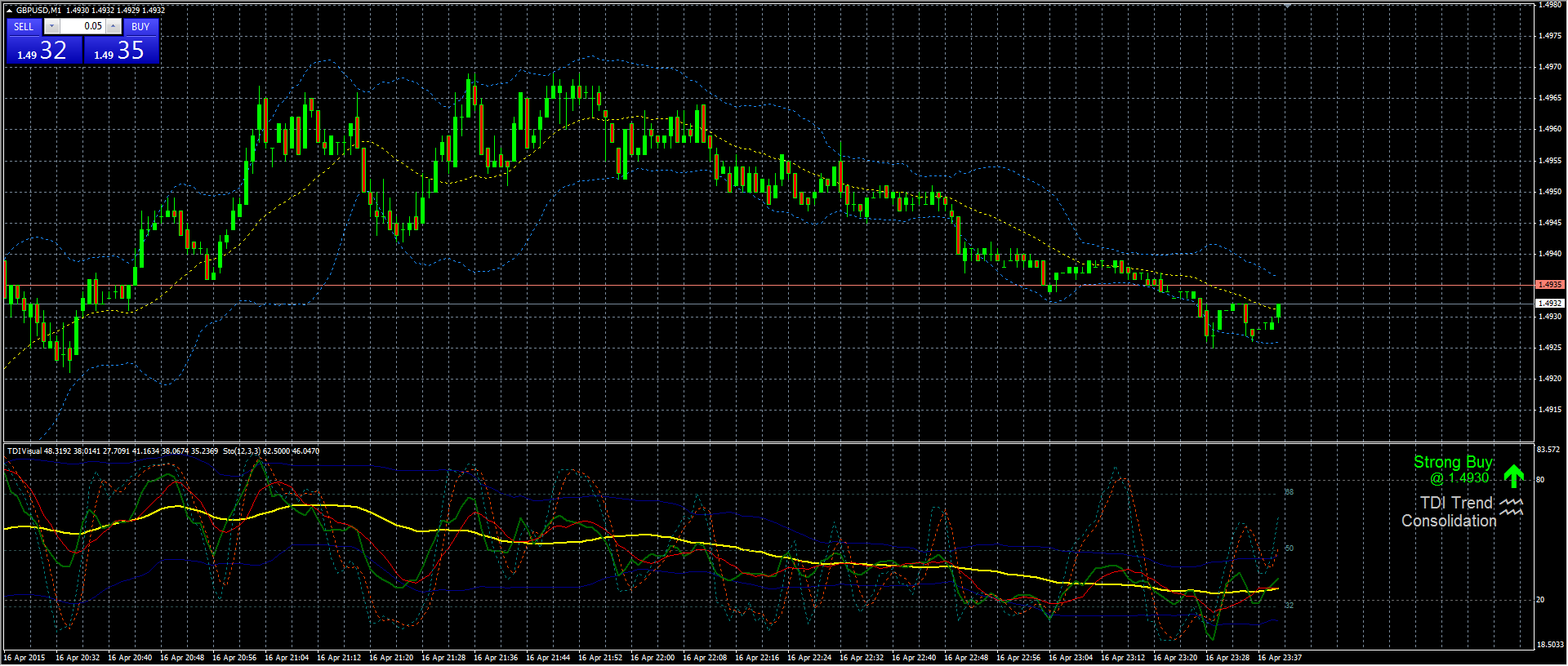Click the 16 Apr 22:00 time label
The image size is (1568, 666).
coord(653,658)
